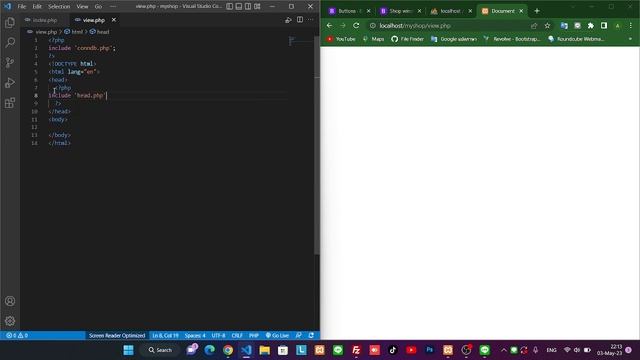The width and height of the screenshot is (640, 360).
Task: Click the taskbar Search box
Action: pos(160,350)
